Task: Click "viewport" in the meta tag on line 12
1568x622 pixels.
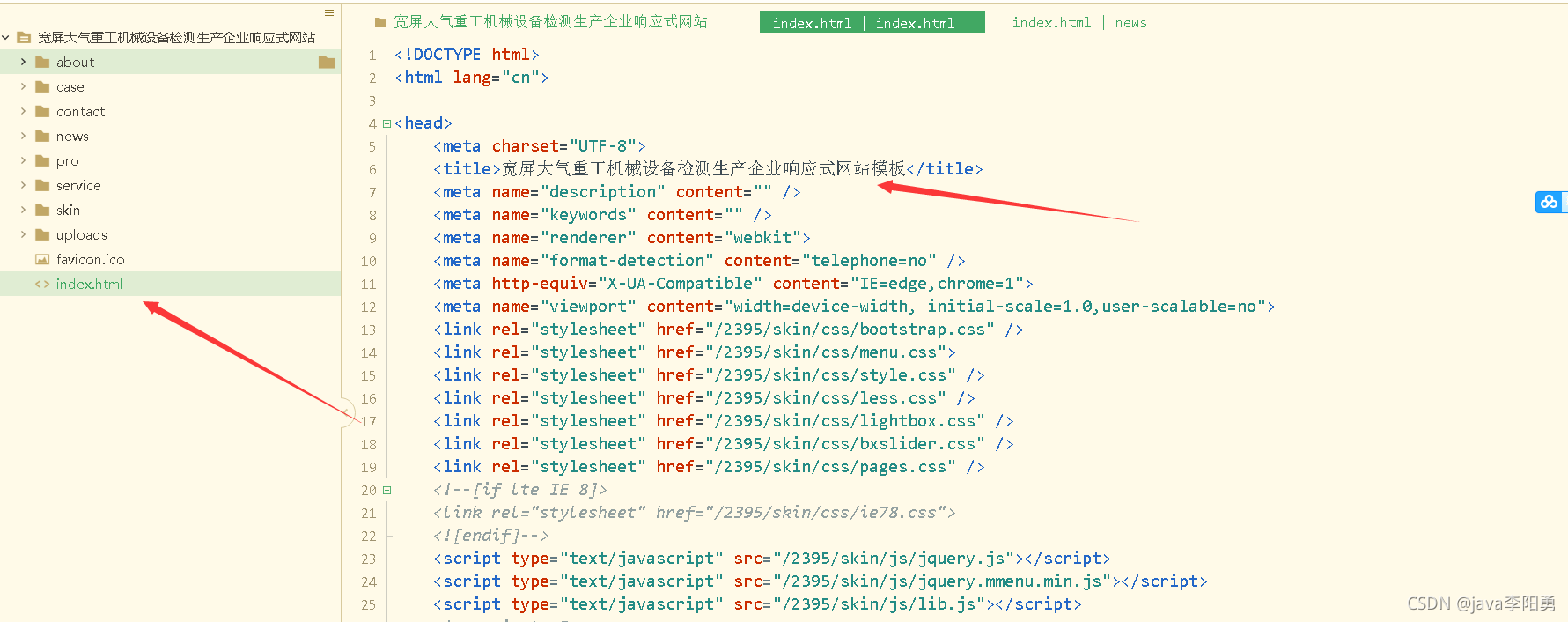Action: pyautogui.click(x=589, y=307)
